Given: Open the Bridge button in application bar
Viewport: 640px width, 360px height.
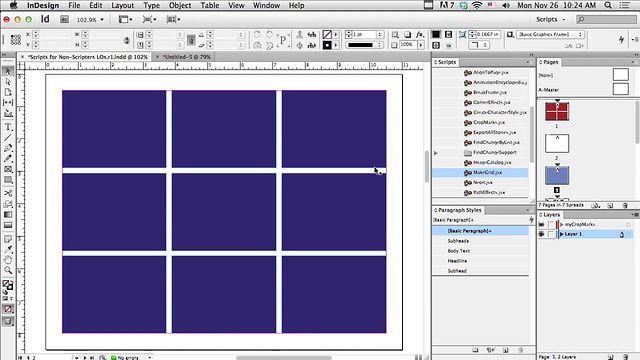Looking at the screenshot, I should pyautogui.click(x=64, y=19).
